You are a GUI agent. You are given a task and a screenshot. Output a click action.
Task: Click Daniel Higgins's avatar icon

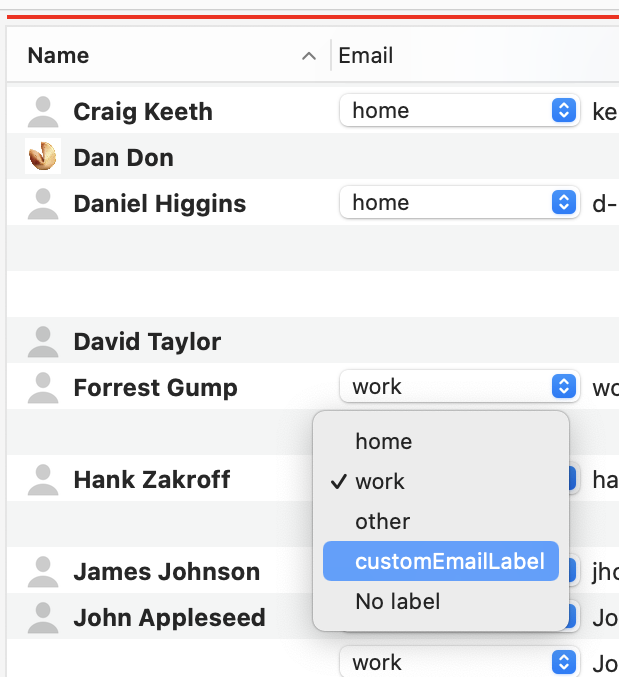pyautogui.click(x=43, y=204)
